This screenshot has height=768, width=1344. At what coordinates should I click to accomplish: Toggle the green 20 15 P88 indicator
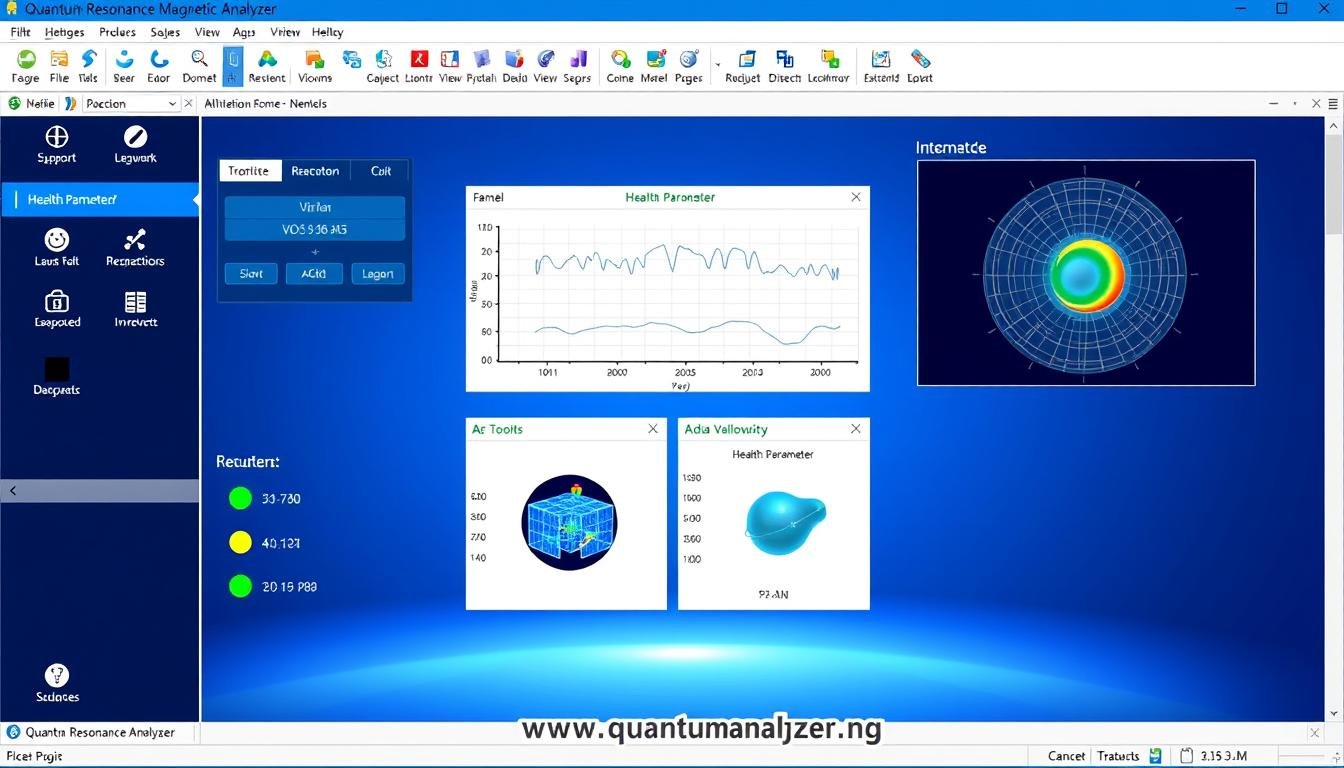240,586
